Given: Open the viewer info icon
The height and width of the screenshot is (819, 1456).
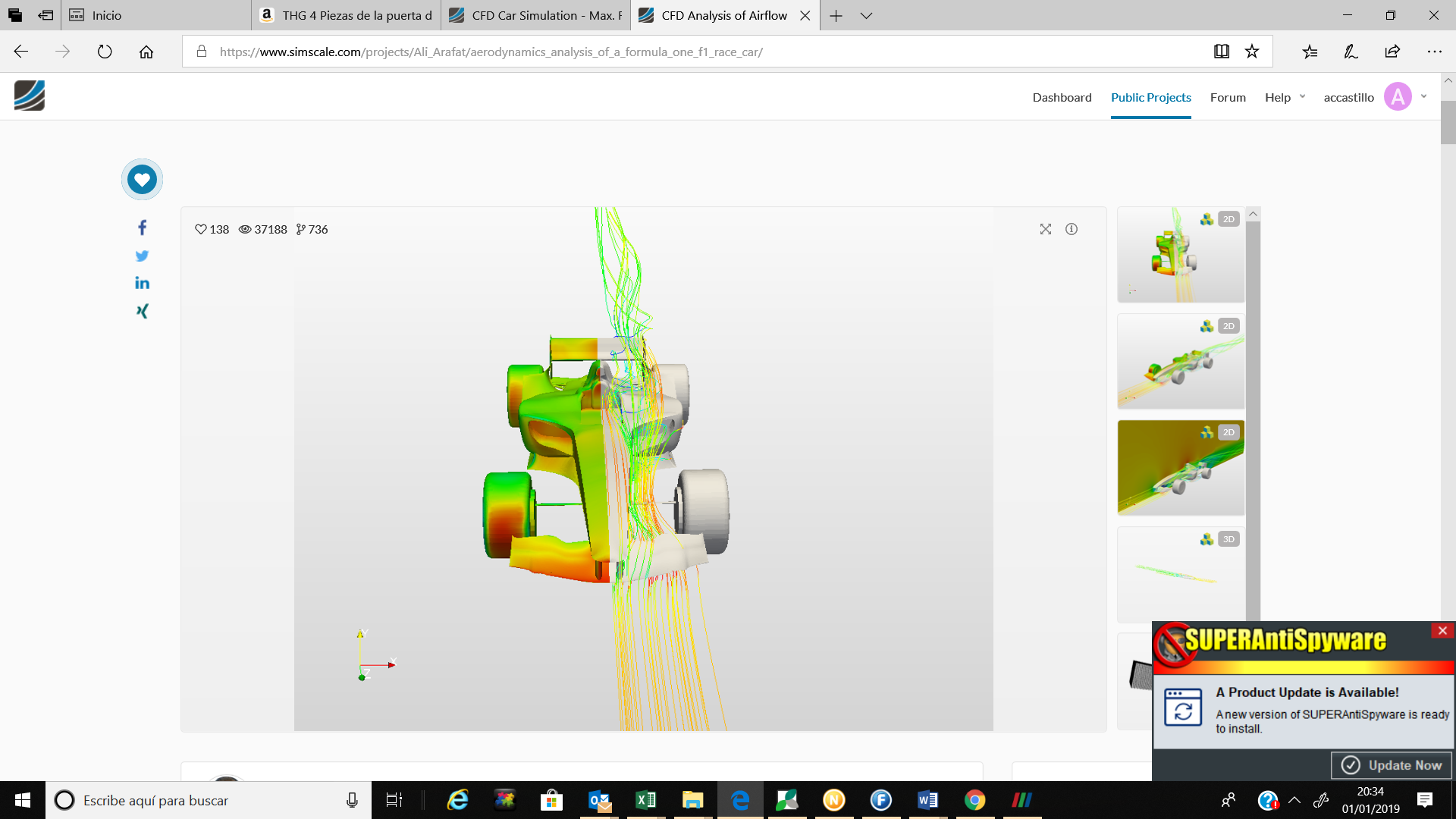Looking at the screenshot, I should (x=1071, y=229).
